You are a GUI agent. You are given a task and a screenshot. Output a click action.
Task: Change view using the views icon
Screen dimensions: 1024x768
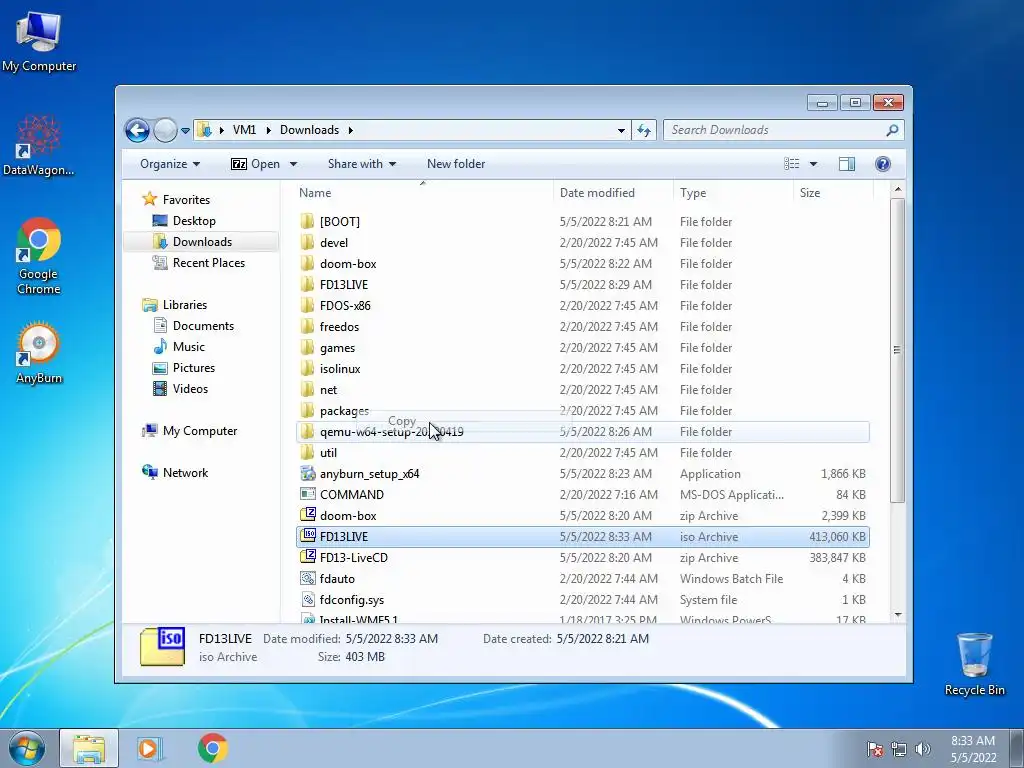(x=792, y=164)
